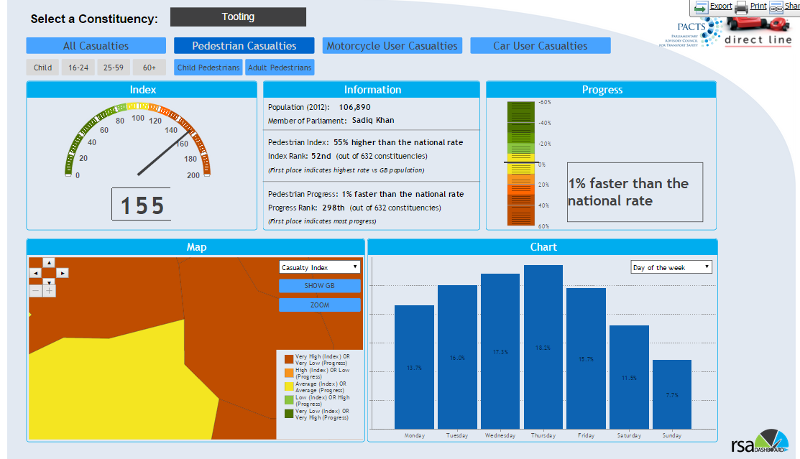The height and width of the screenshot is (459, 800).
Task: Click the Sunday bar in chart
Action: click(x=672, y=394)
